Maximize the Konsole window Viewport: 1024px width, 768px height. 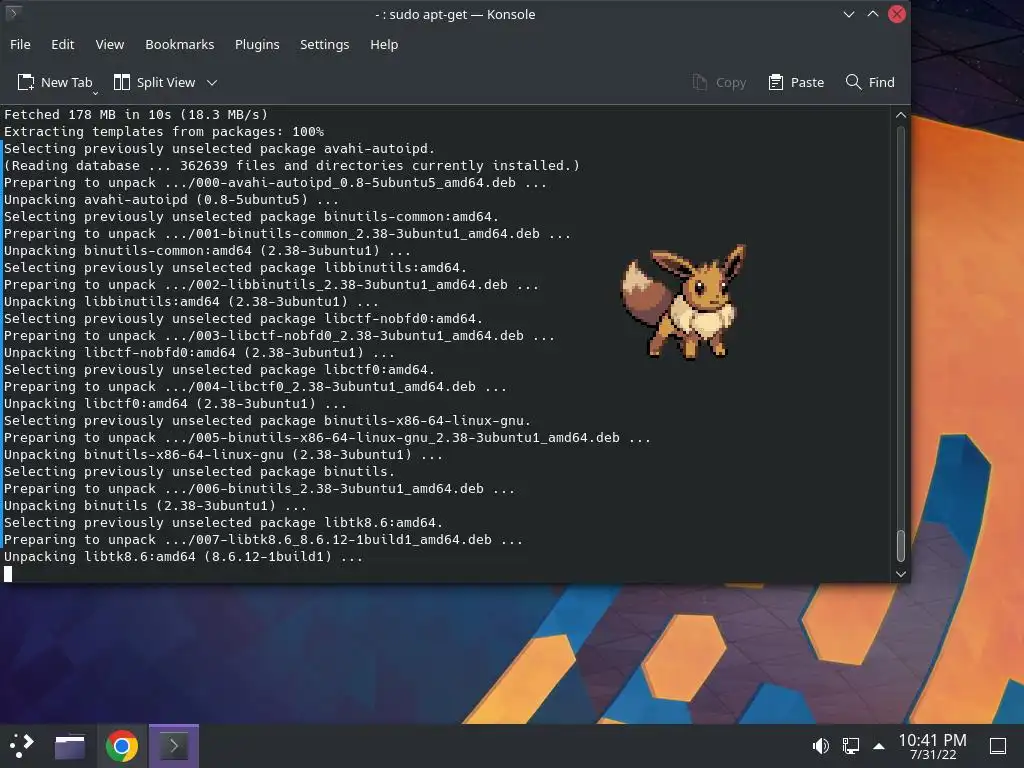point(872,14)
